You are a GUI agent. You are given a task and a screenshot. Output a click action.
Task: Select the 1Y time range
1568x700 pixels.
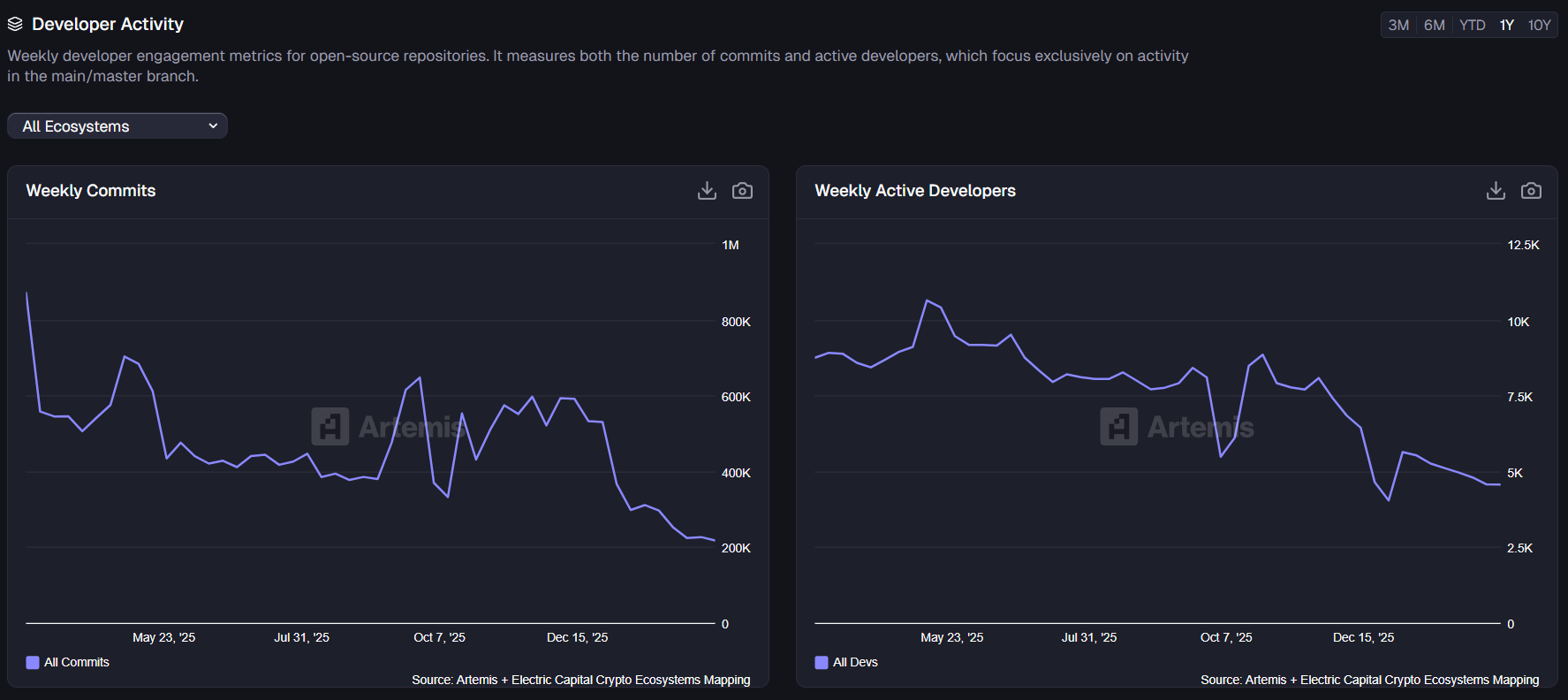point(1507,25)
